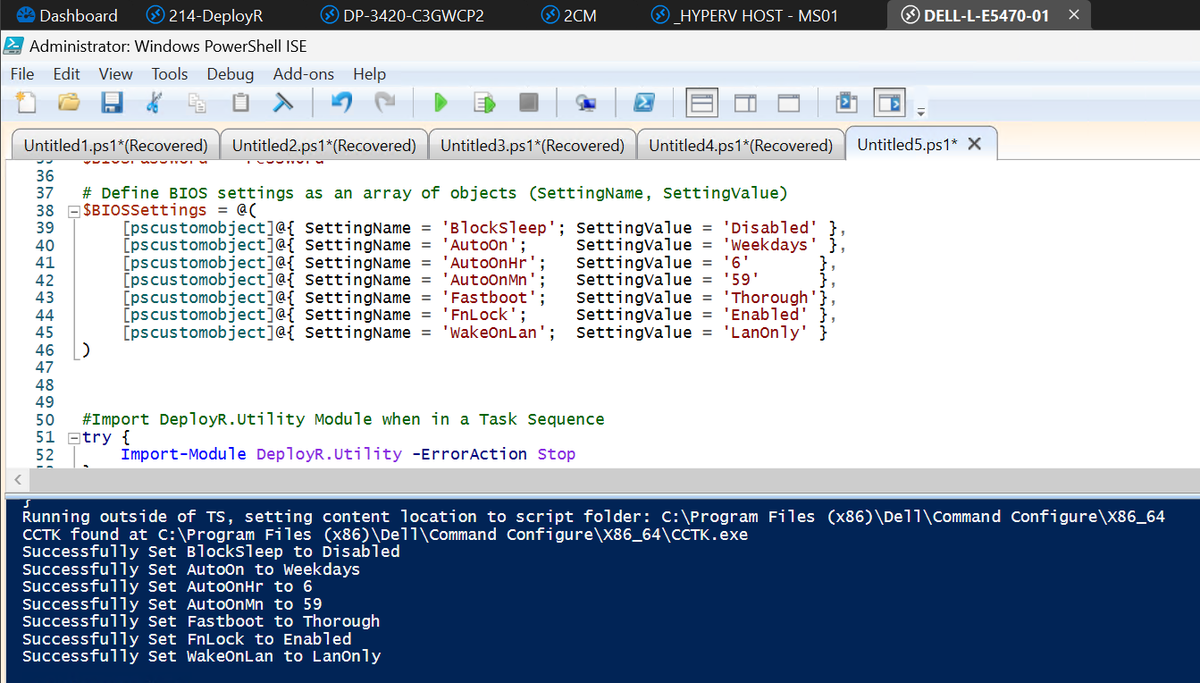Click the Show Command Add-on icon

(x=887, y=102)
